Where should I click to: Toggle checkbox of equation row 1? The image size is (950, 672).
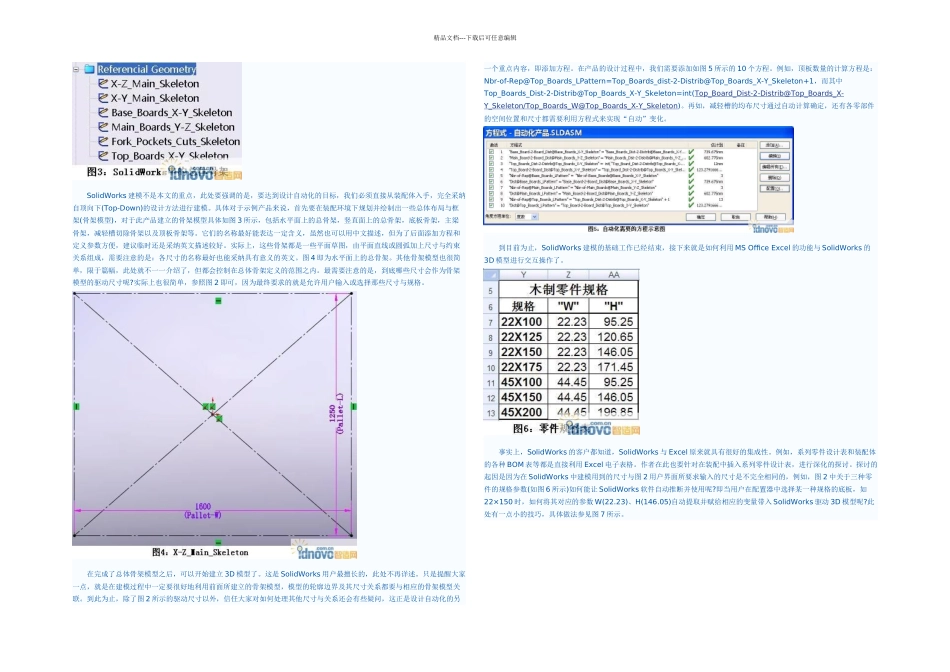tap(491, 151)
